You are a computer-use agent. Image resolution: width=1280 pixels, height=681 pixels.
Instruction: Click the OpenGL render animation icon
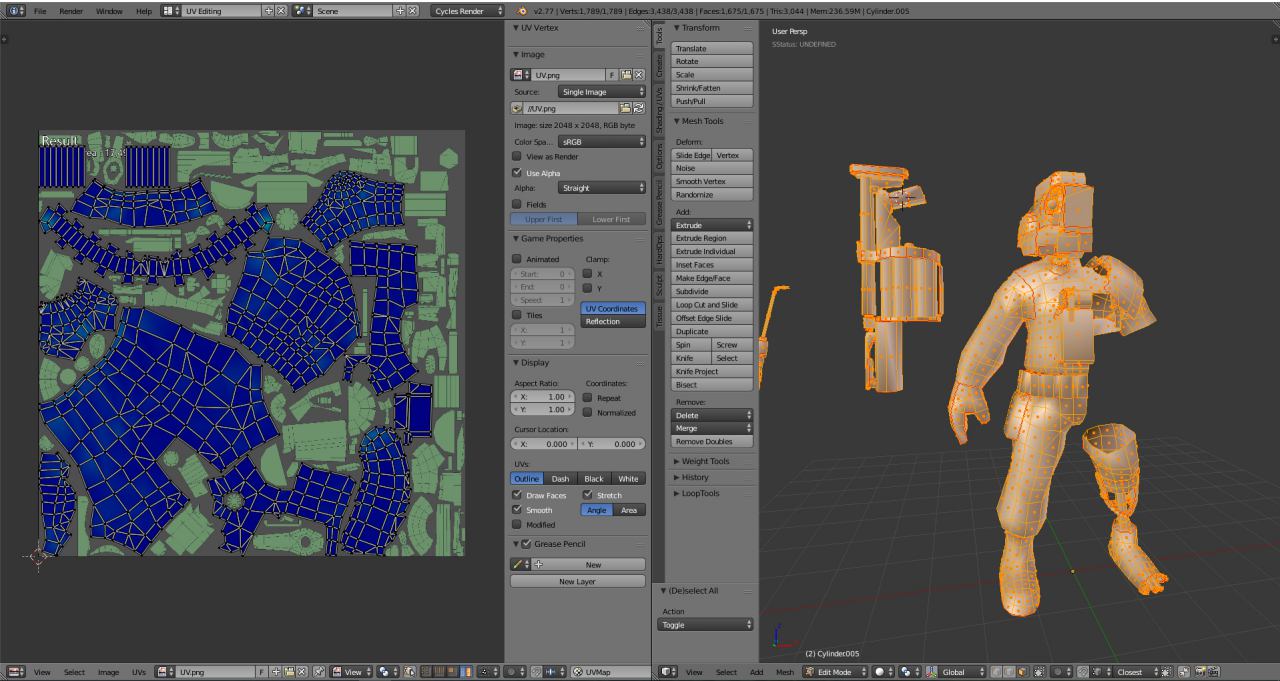tap(1213, 672)
